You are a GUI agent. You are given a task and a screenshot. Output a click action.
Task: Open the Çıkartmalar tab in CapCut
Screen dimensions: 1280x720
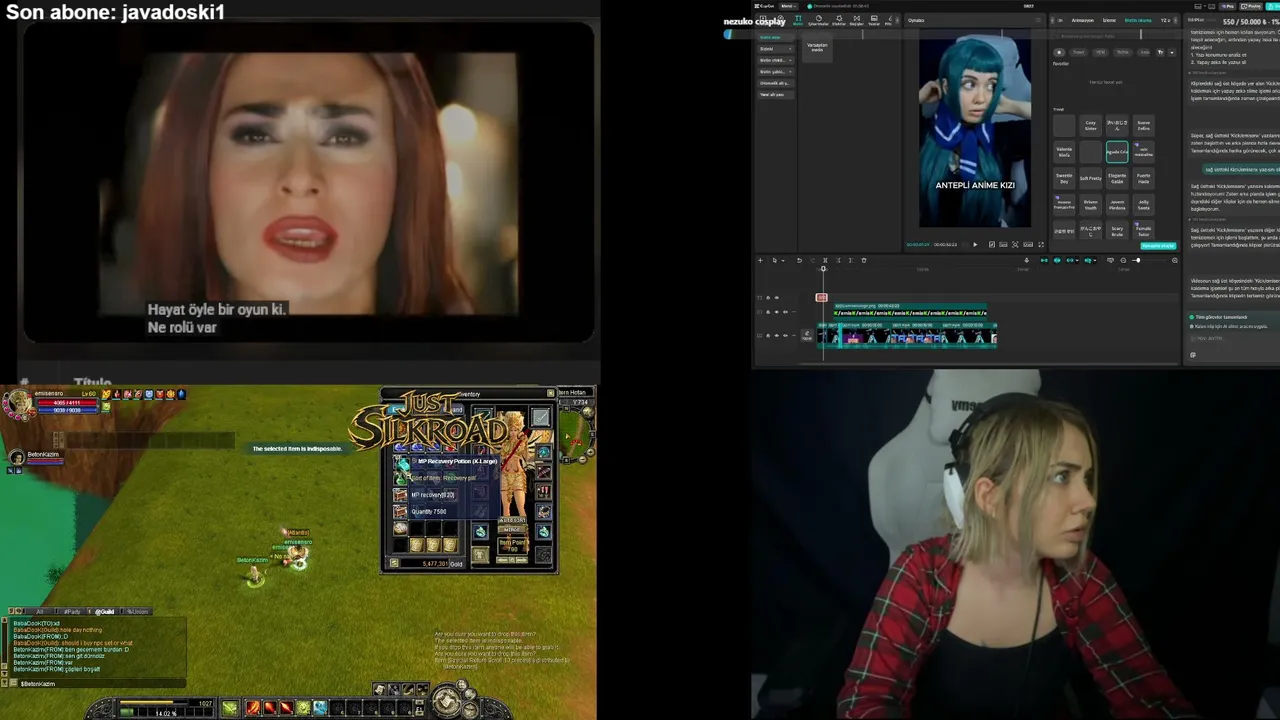(819, 20)
